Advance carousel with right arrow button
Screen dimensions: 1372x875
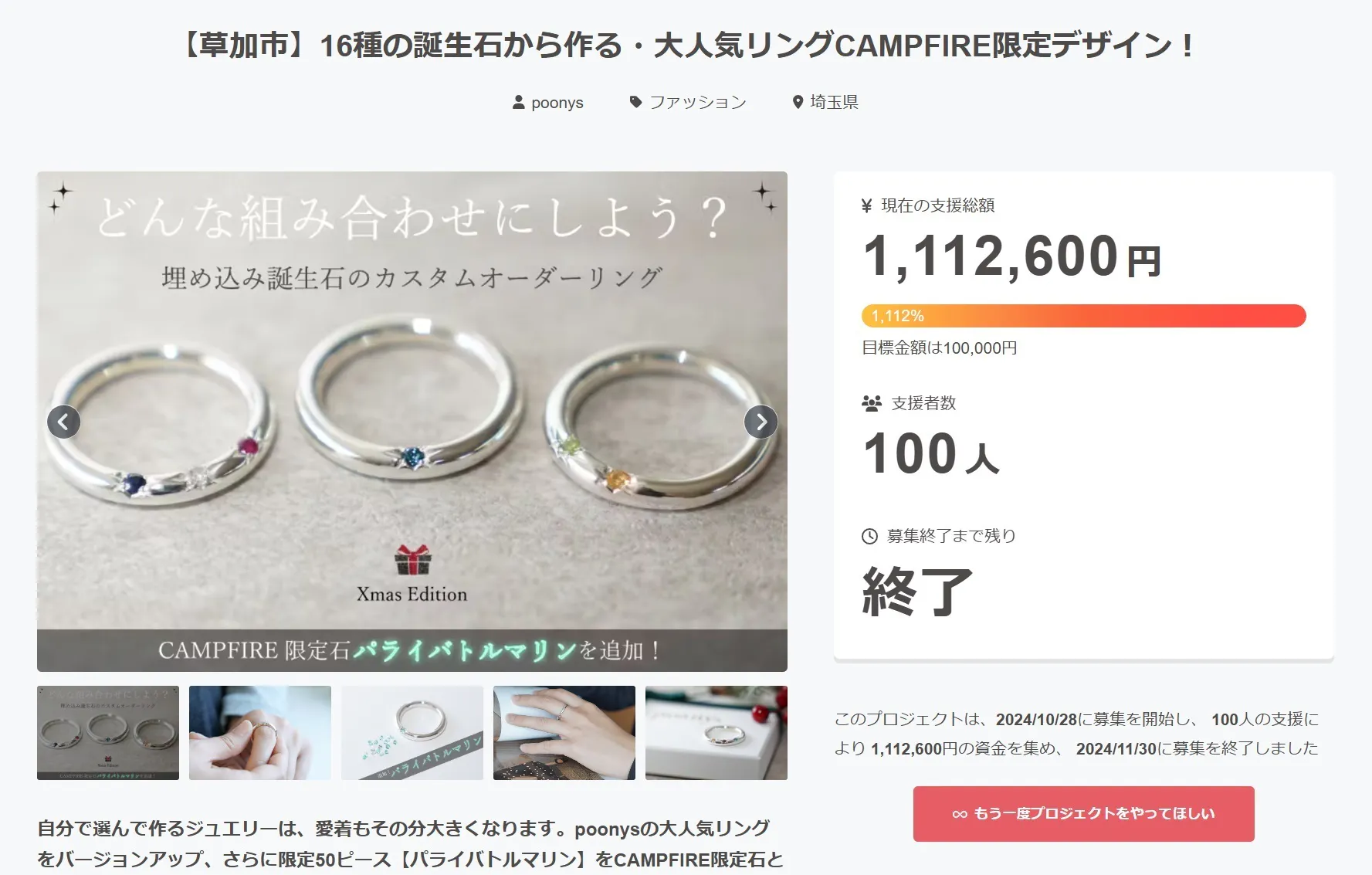(x=761, y=422)
